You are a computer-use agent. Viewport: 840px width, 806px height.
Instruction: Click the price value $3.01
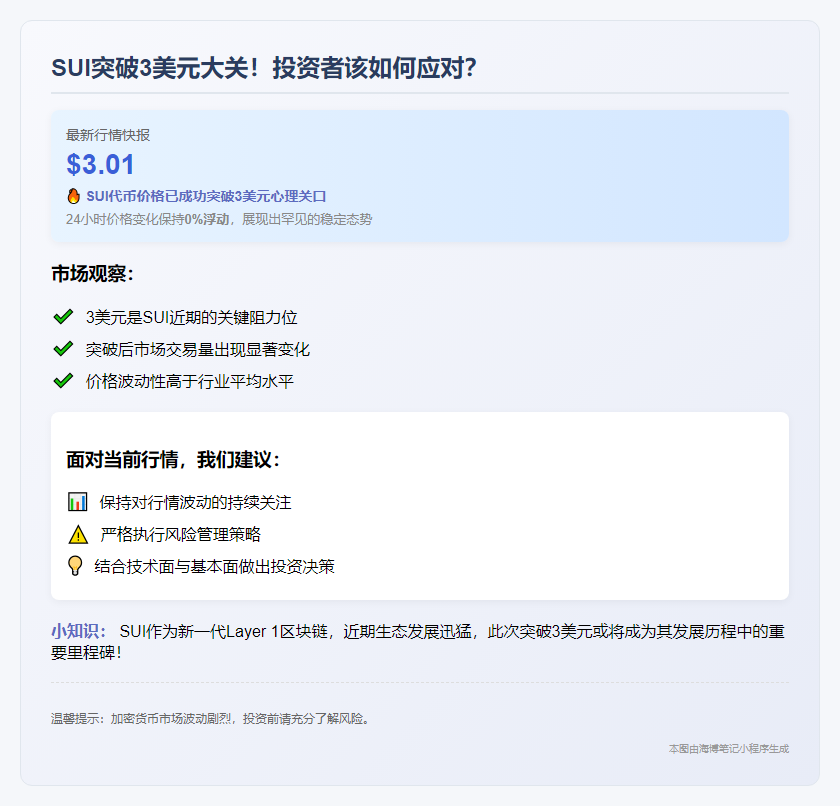[100, 164]
